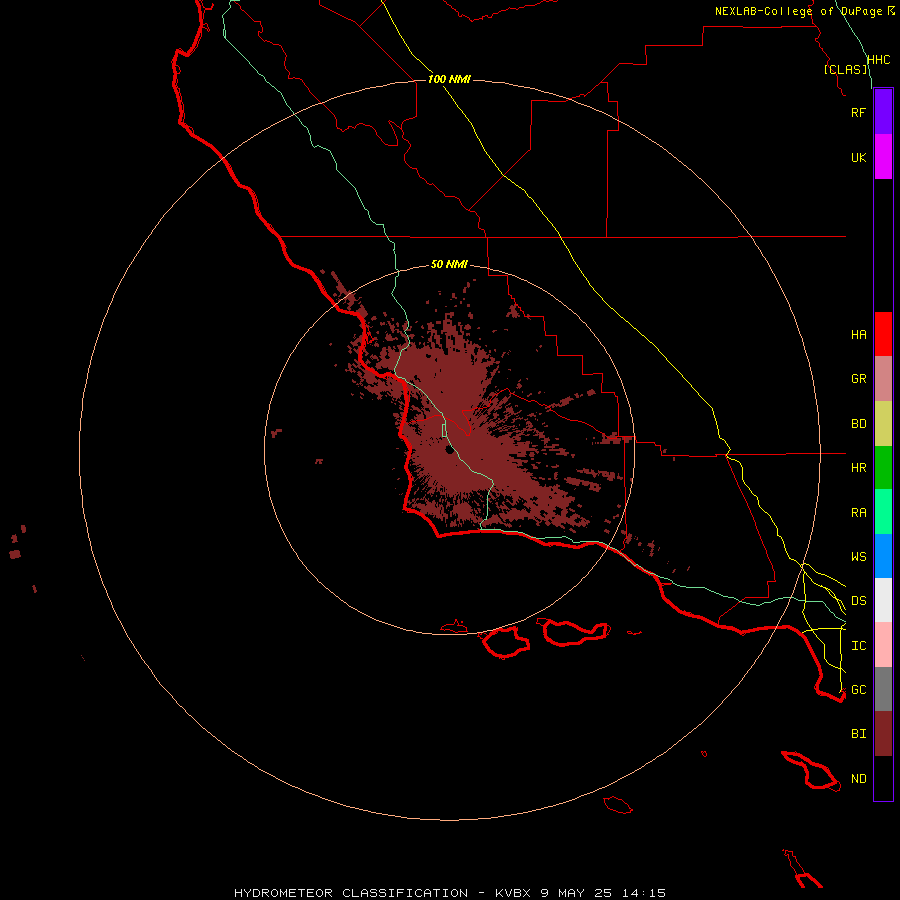
Task: Pick the light green RA legend swatch
Action: 883,512
